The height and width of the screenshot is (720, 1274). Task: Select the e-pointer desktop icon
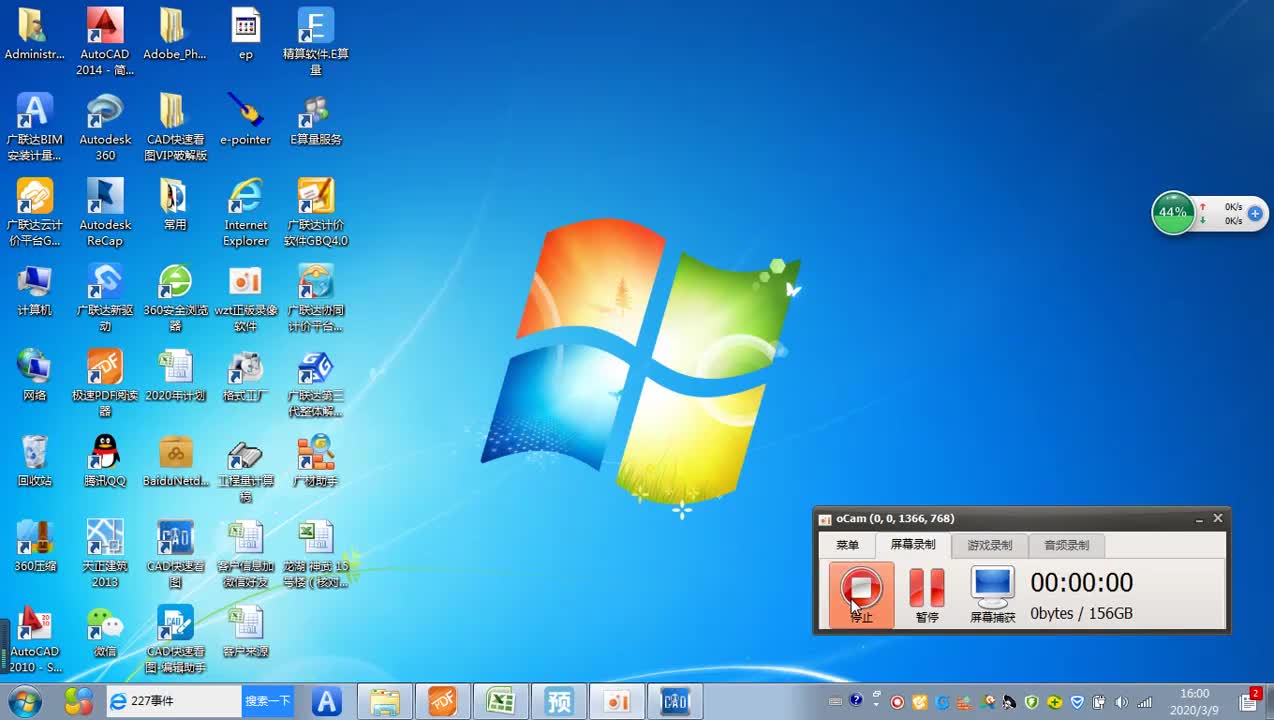coord(246,119)
